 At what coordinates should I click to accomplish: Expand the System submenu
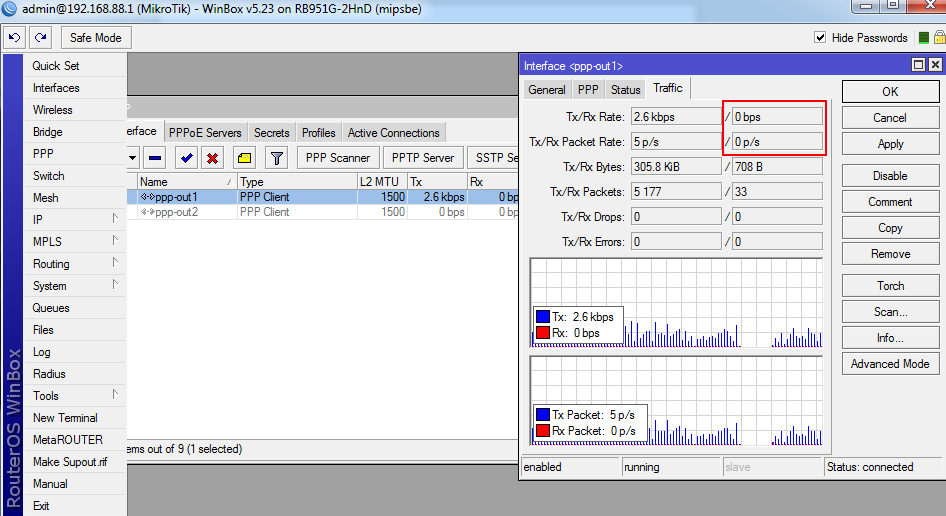point(115,285)
